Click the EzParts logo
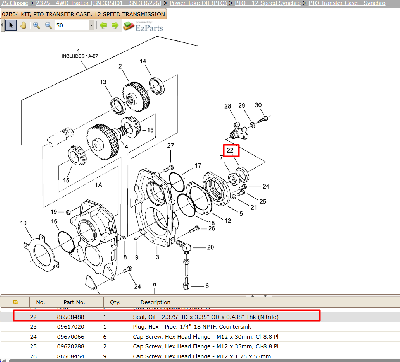This screenshot has width=400, height=362. pos(143,26)
